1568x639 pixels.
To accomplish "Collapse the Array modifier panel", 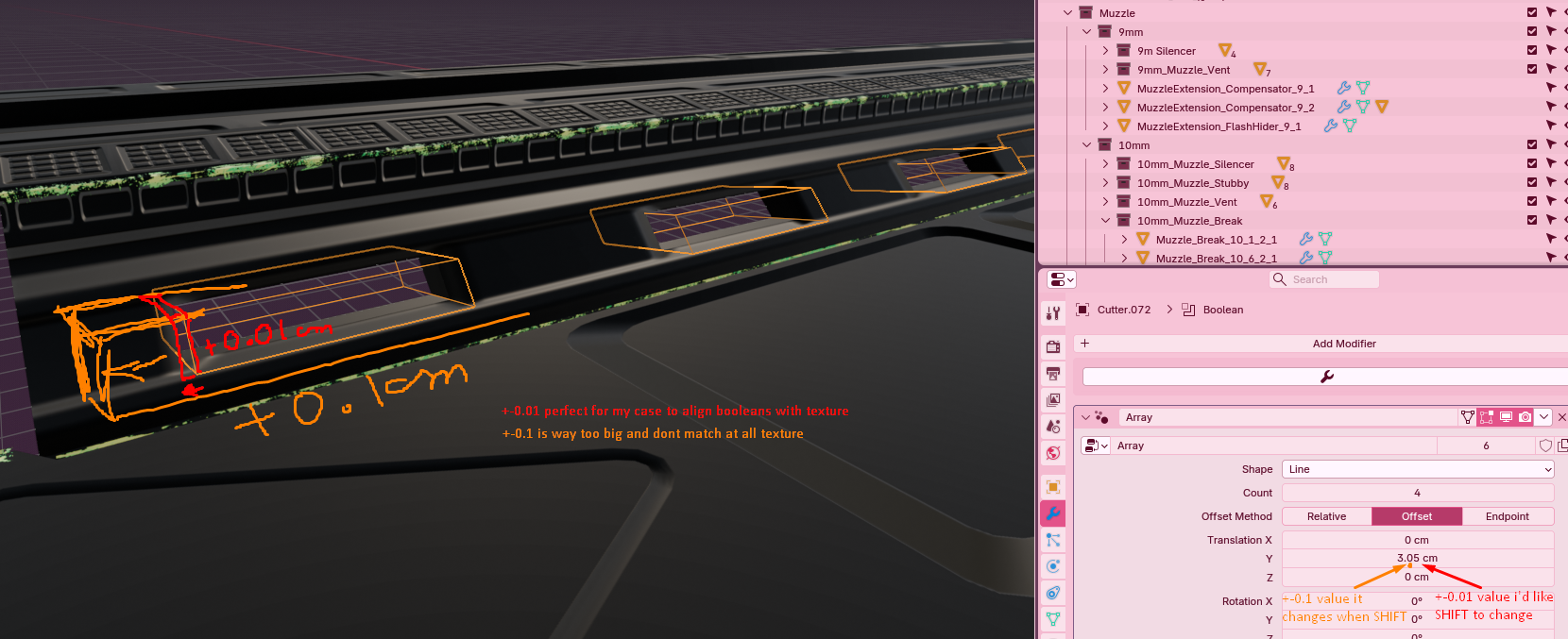I will point(1085,417).
